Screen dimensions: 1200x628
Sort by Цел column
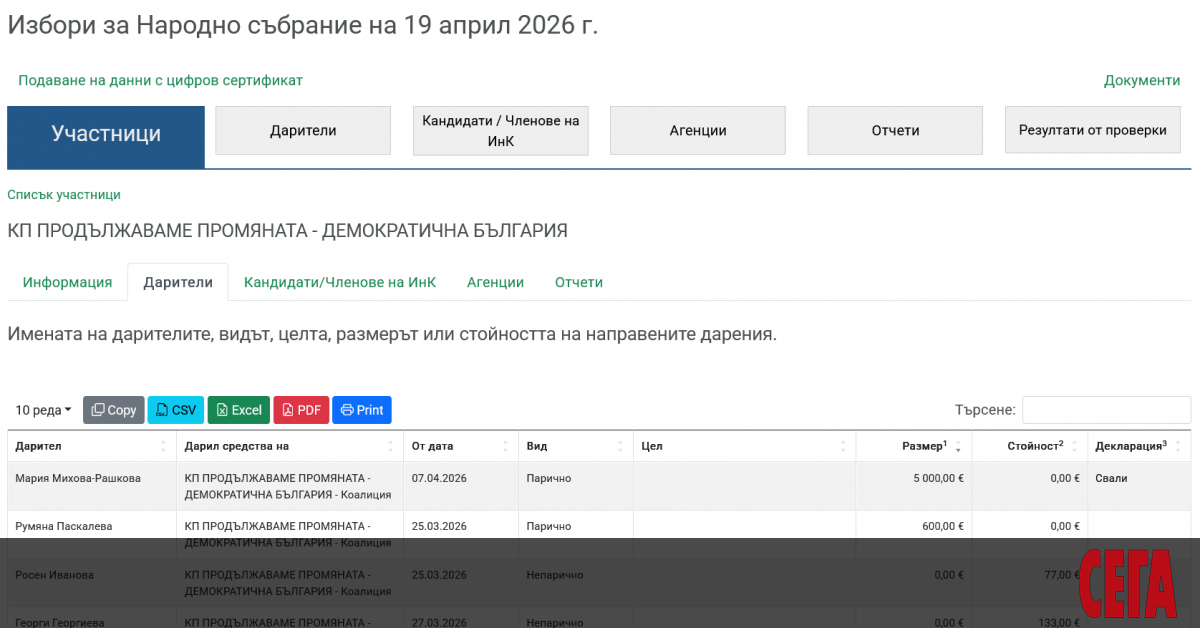(744, 446)
